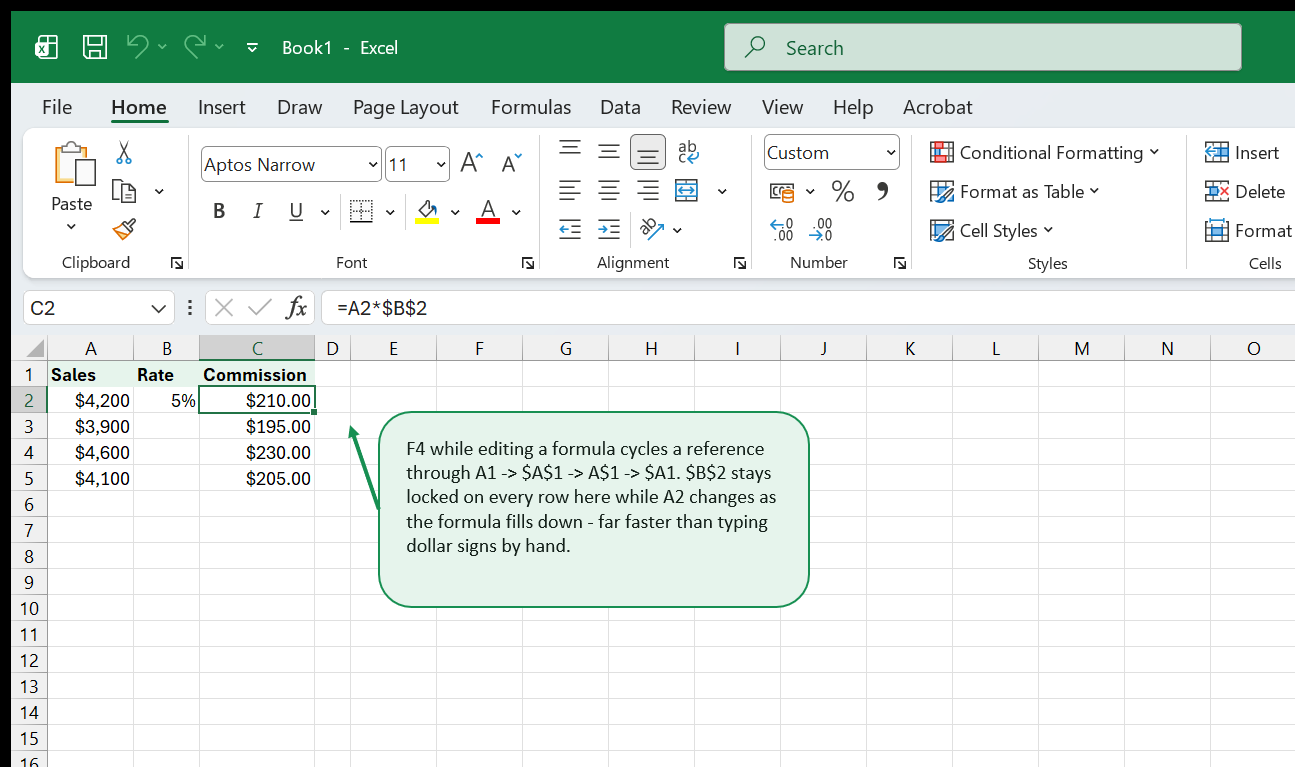The height and width of the screenshot is (767, 1295).
Task: Click the formula bar showing =A2*$B$2
Action: pyautogui.click(x=808, y=308)
